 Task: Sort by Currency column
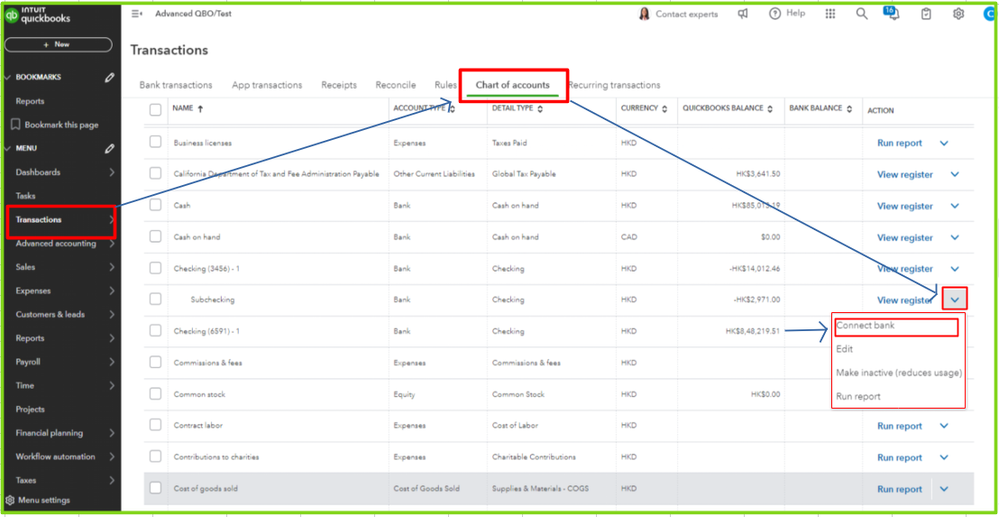click(665, 110)
